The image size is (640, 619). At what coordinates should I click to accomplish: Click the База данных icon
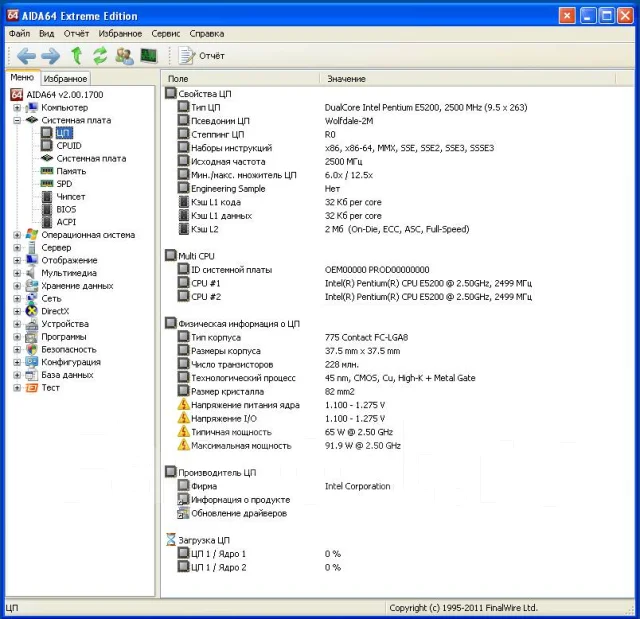point(31,375)
